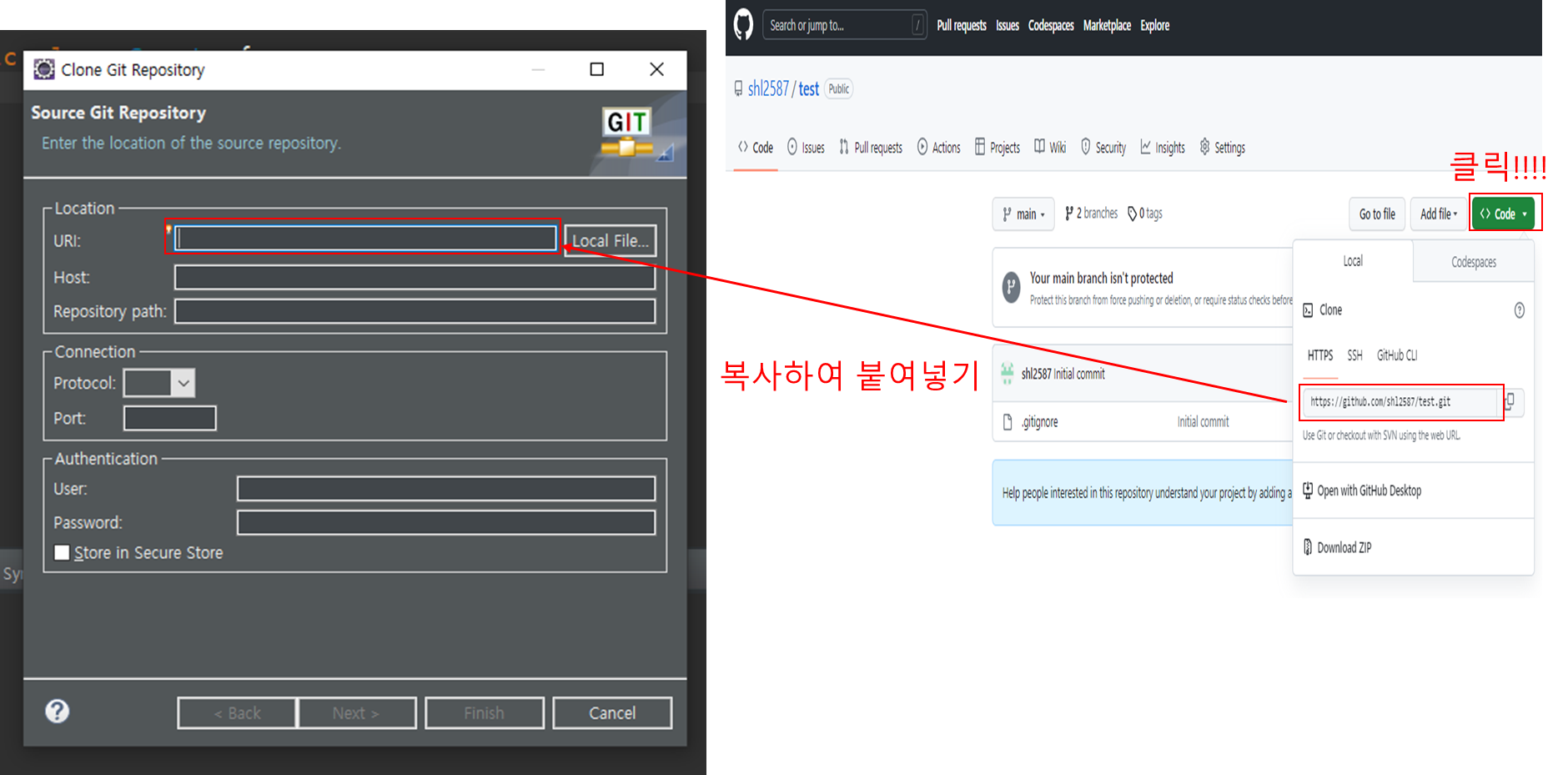Click the help icon in Clone Git Repository dialog
Image resolution: width=1568 pixels, height=775 pixels.
coord(58,711)
